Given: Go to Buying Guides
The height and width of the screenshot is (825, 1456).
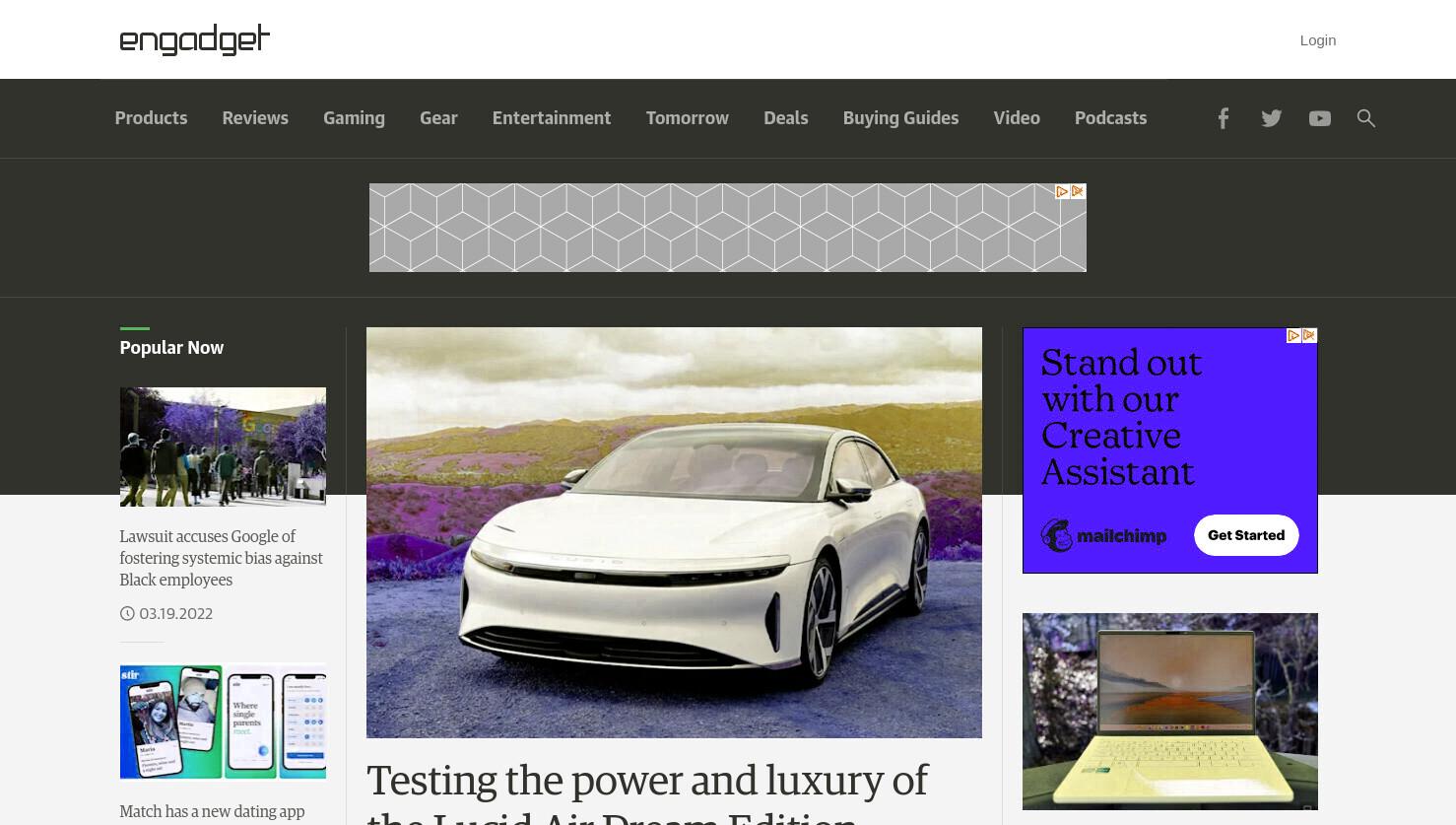Looking at the screenshot, I should coord(900,118).
